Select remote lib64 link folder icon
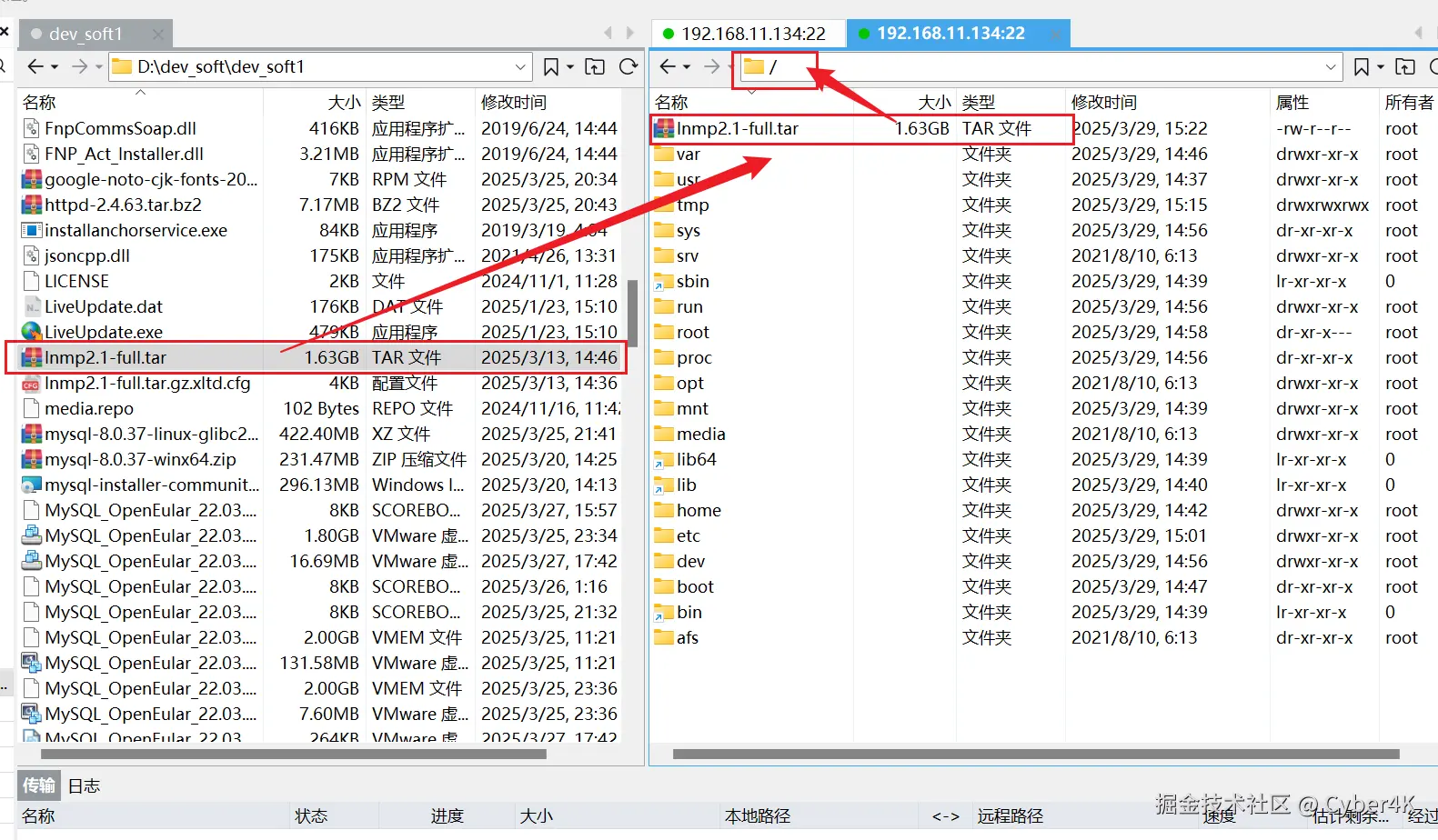Viewport: 1438px width, 840px height. pos(664,459)
